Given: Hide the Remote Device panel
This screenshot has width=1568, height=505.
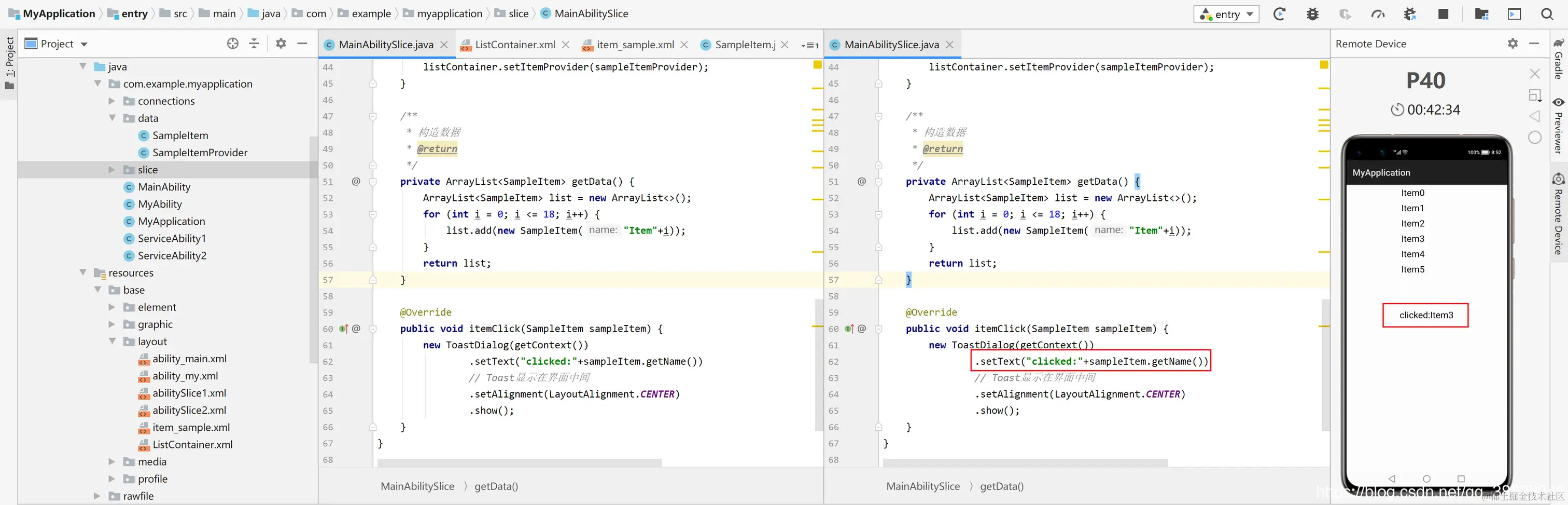Looking at the screenshot, I should coord(1534,43).
